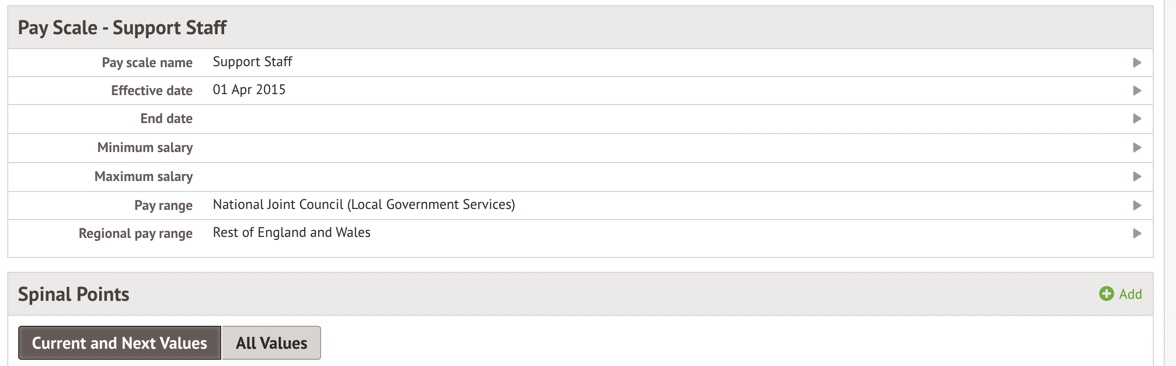Click the Rest of England and Wales value
Viewport: 1176px width, 366px height.
[291, 232]
